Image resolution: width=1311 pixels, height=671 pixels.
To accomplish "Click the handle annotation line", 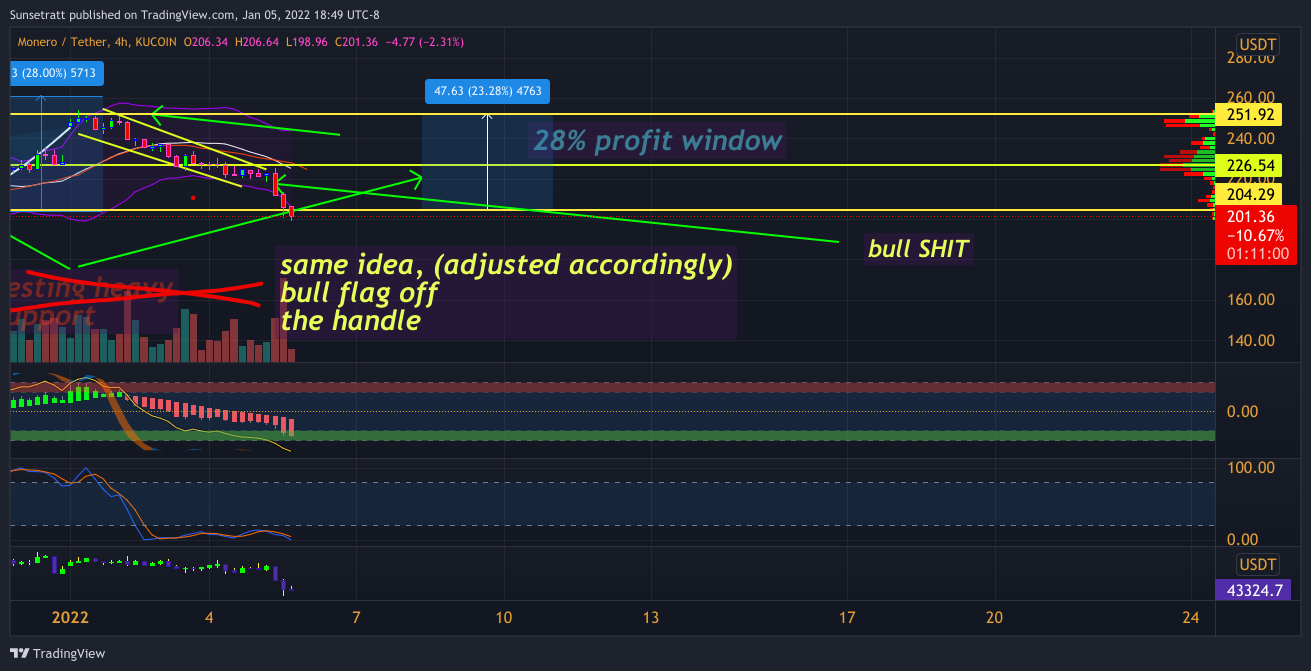I will tap(350, 321).
